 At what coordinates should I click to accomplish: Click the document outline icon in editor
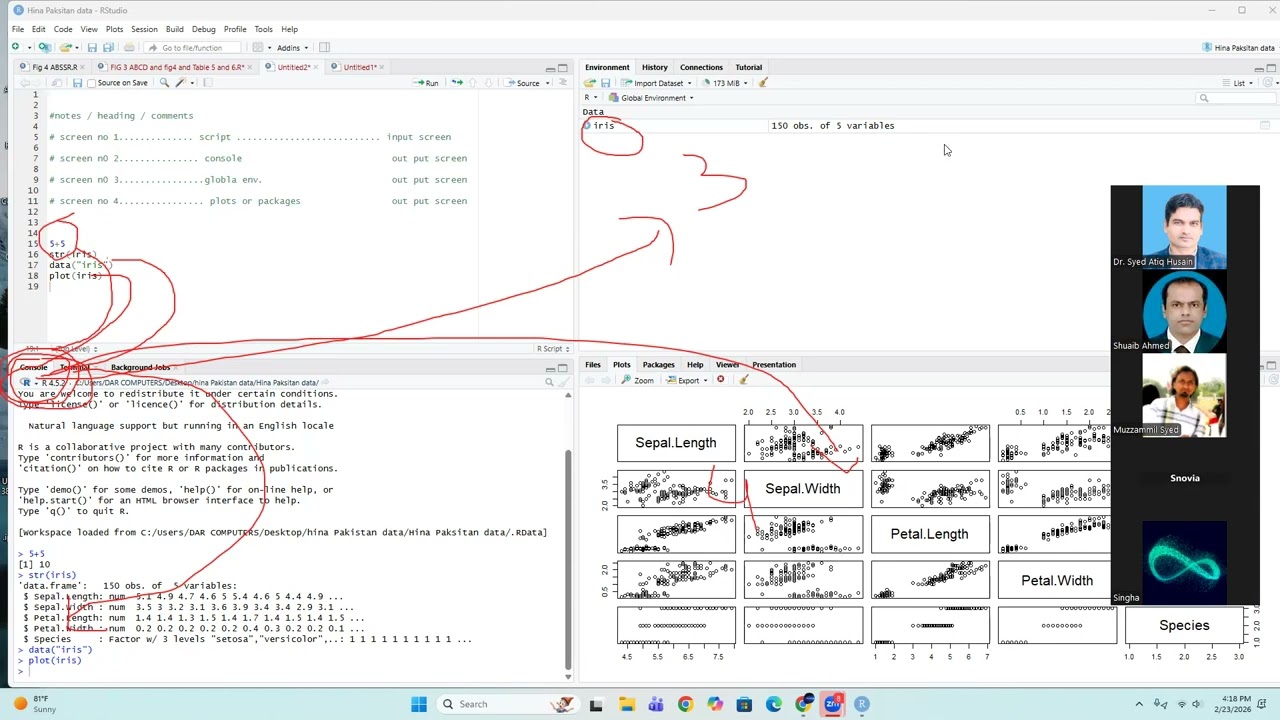click(565, 83)
